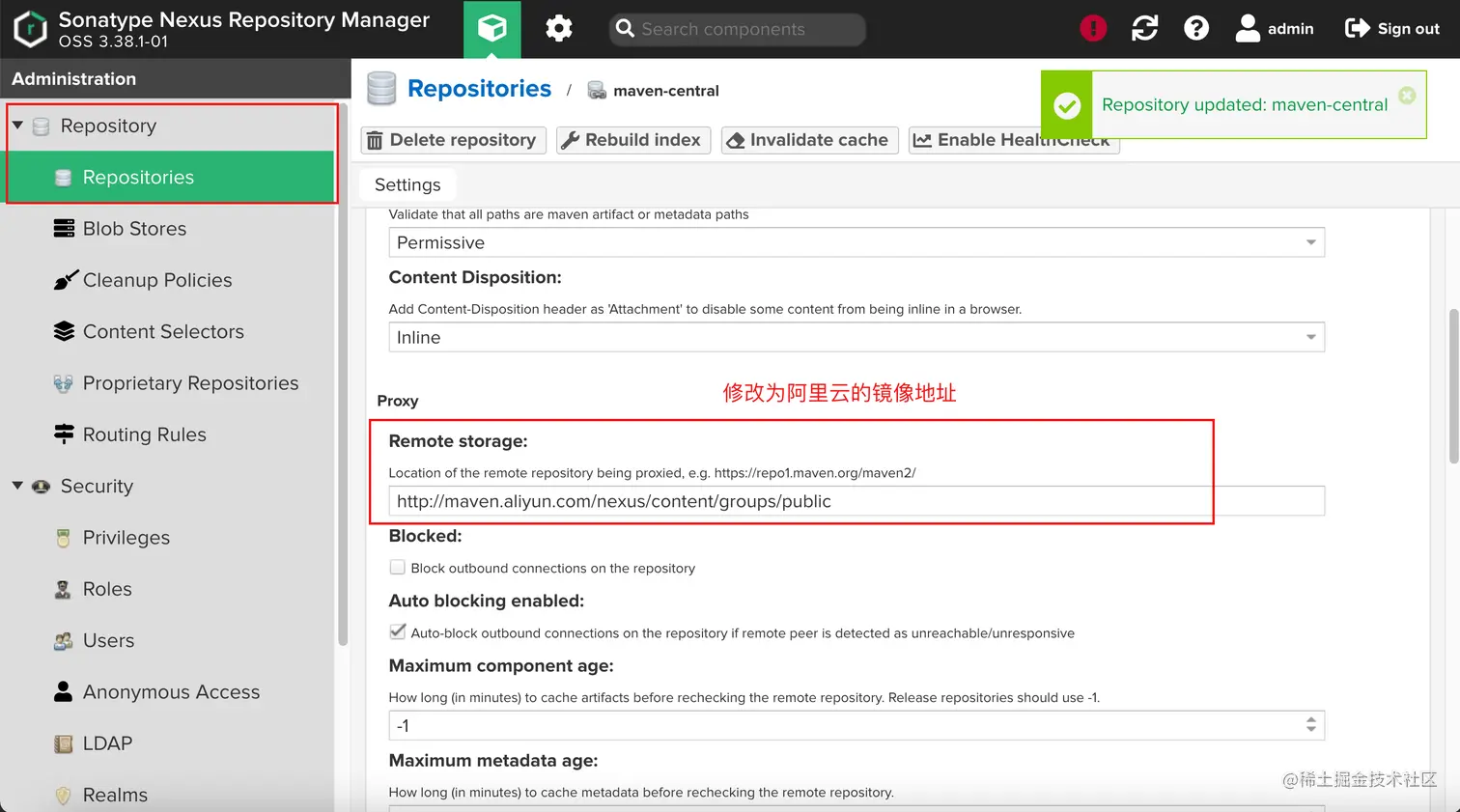Select Repositories in the sidebar
Image resolution: width=1460 pixels, height=812 pixels.
[171, 177]
